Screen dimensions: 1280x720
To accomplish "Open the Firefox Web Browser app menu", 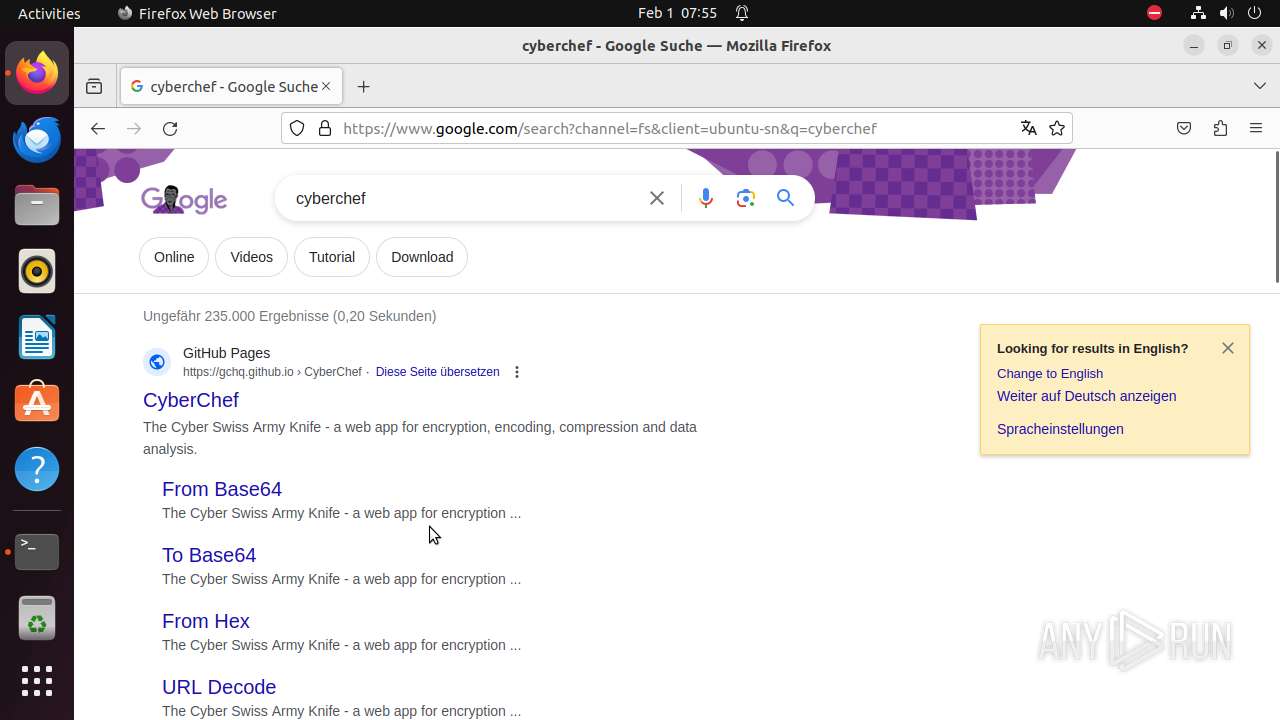I will 197,13.
